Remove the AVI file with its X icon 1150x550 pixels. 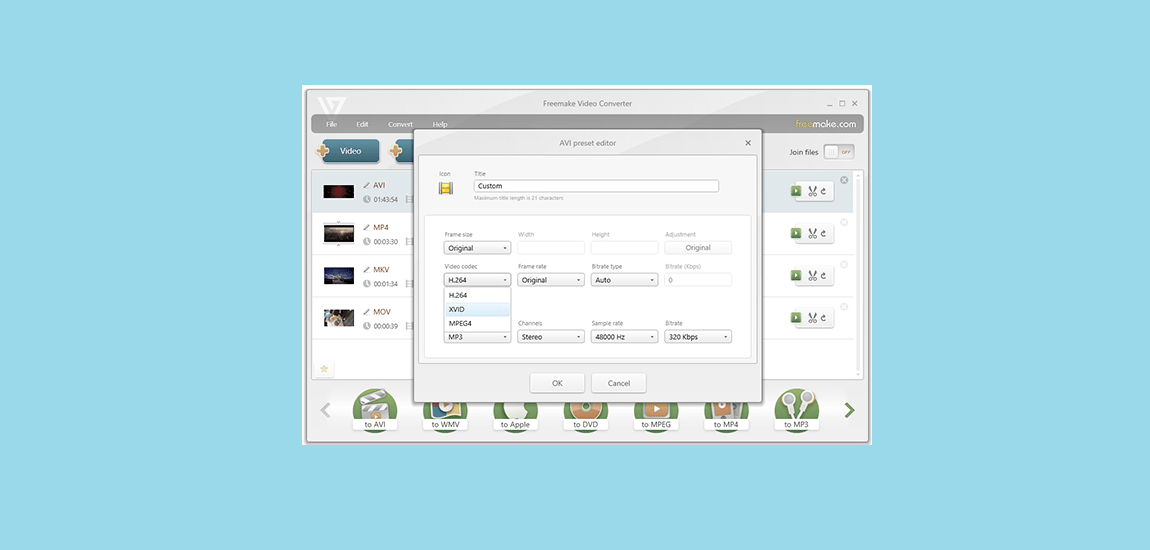tap(844, 180)
